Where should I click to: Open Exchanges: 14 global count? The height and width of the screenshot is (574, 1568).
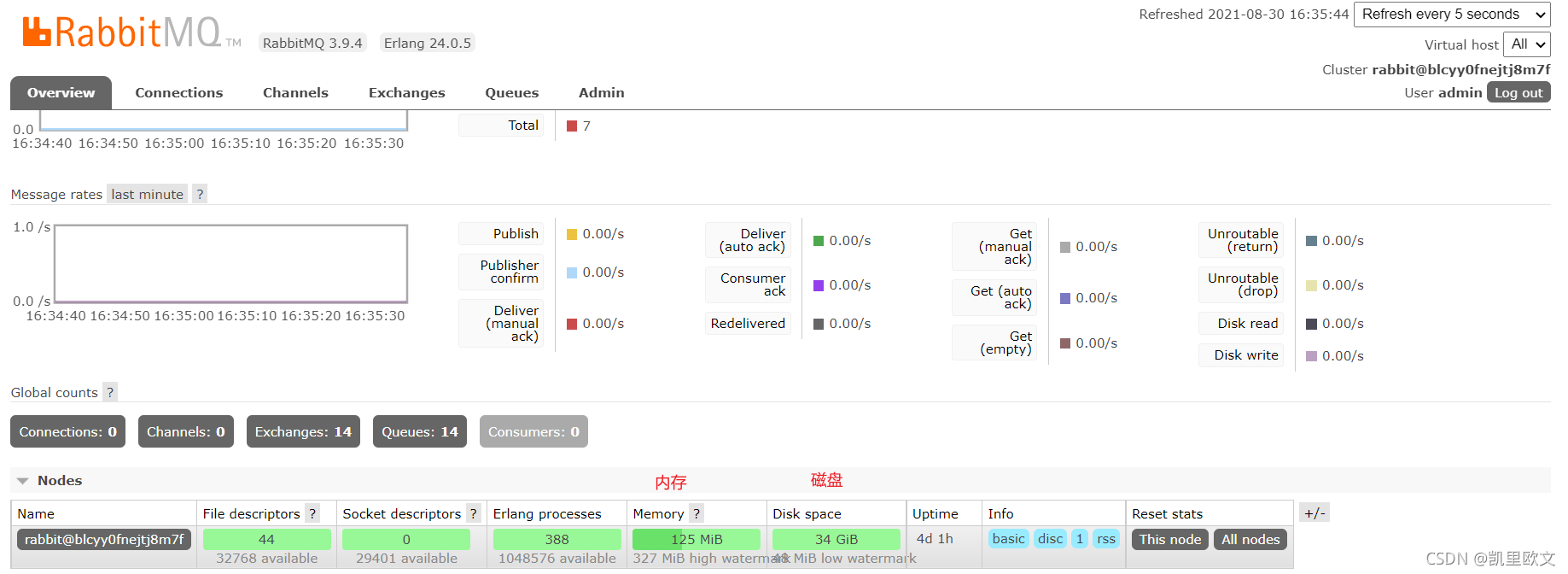click(303, 431)
